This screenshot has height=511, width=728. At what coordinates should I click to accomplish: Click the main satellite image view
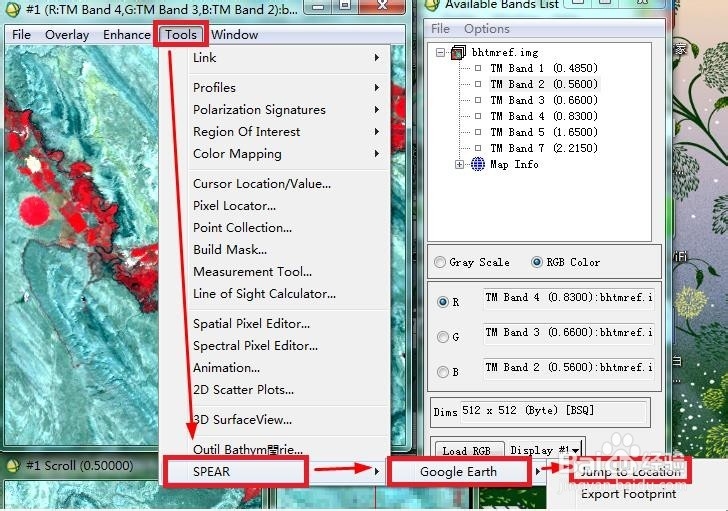(x=81, y=246)
